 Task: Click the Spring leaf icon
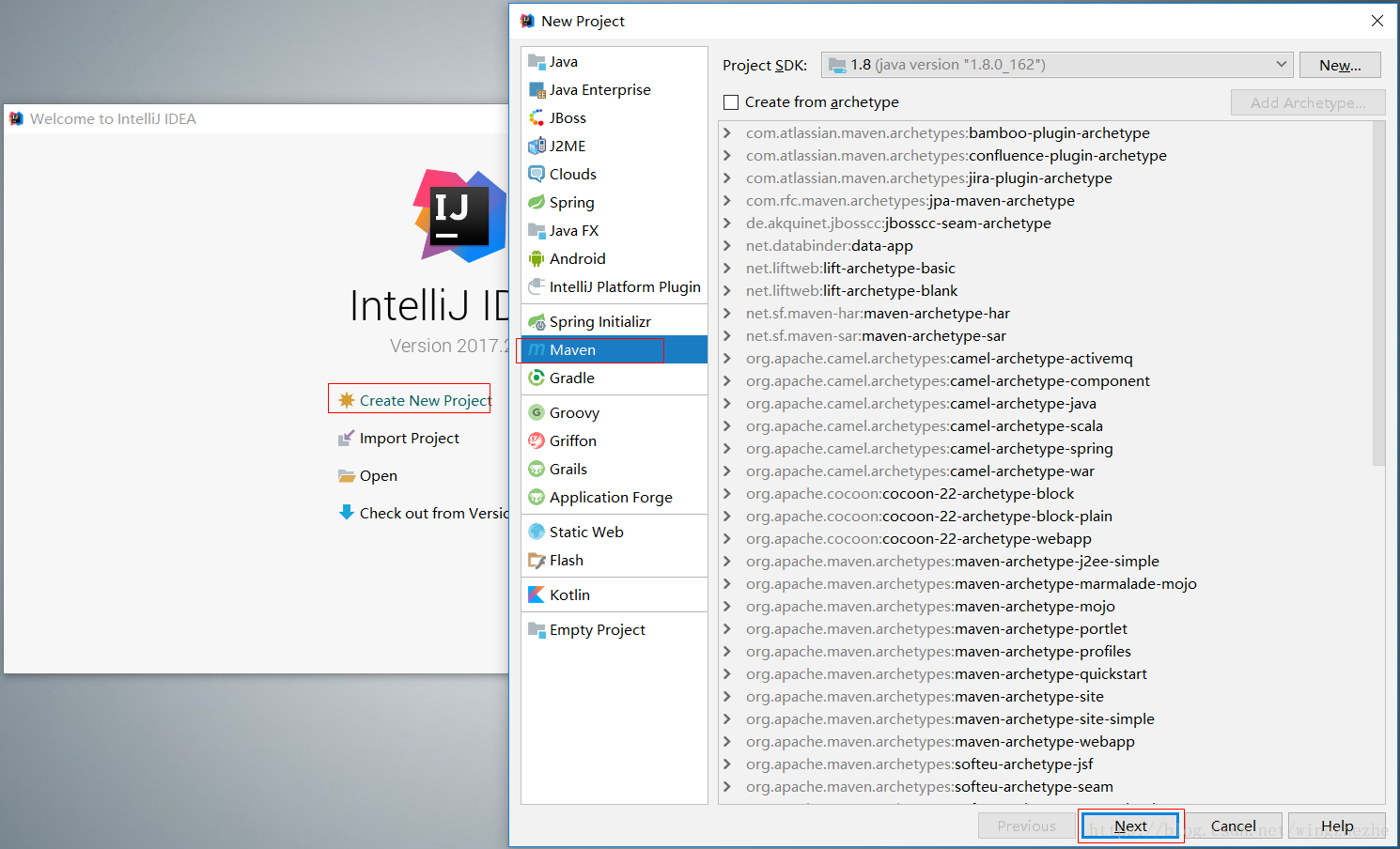537,203
